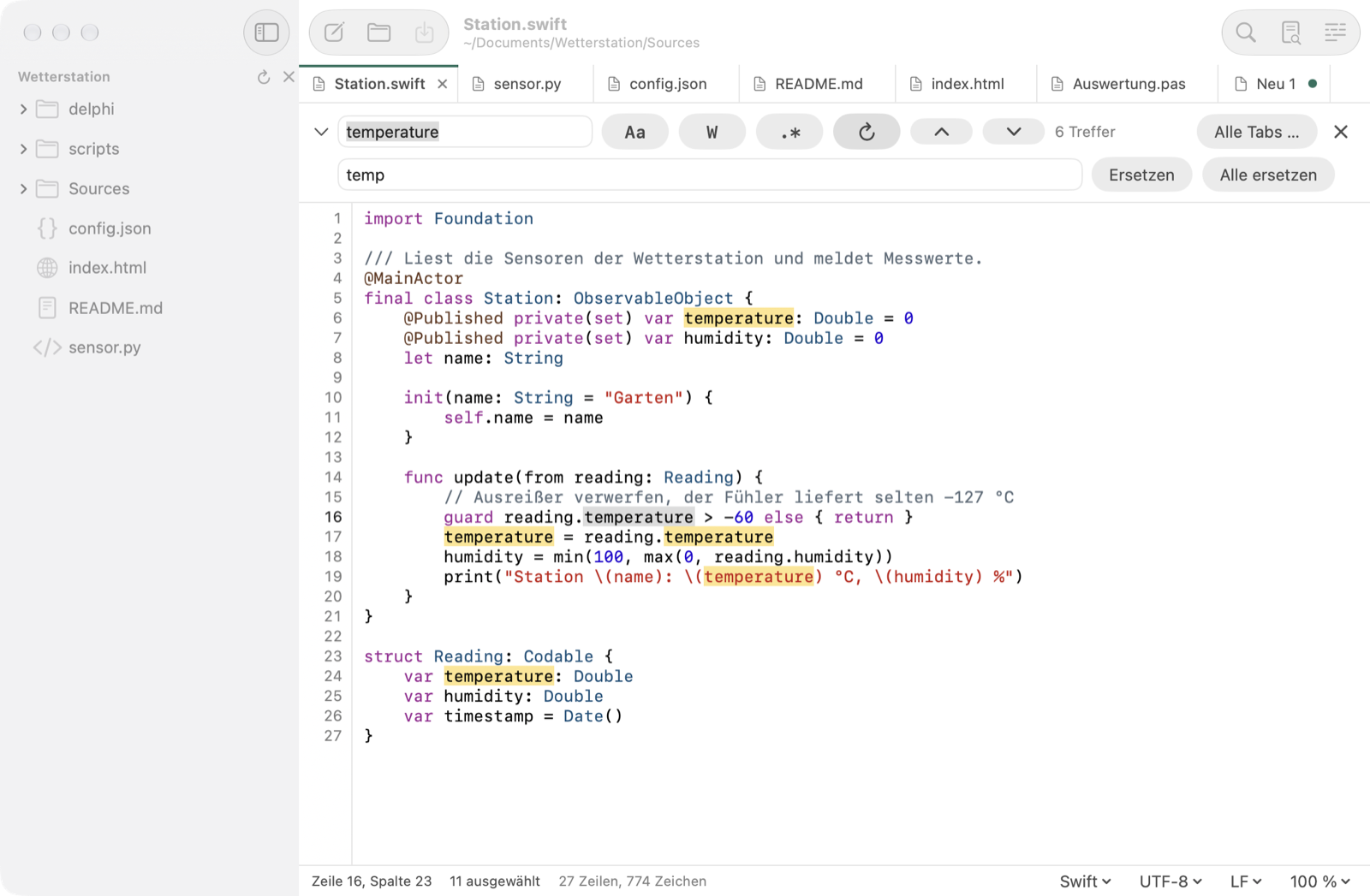Switch to the sensor.py tab

coord(526,84)
